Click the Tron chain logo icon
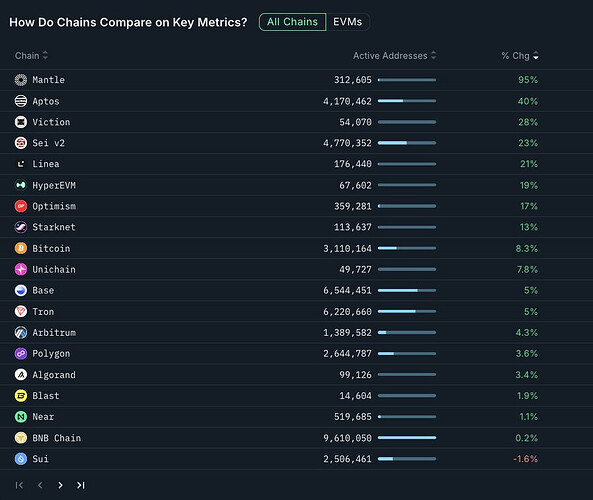Screen dimensions: 593x500 pos(21,311)
